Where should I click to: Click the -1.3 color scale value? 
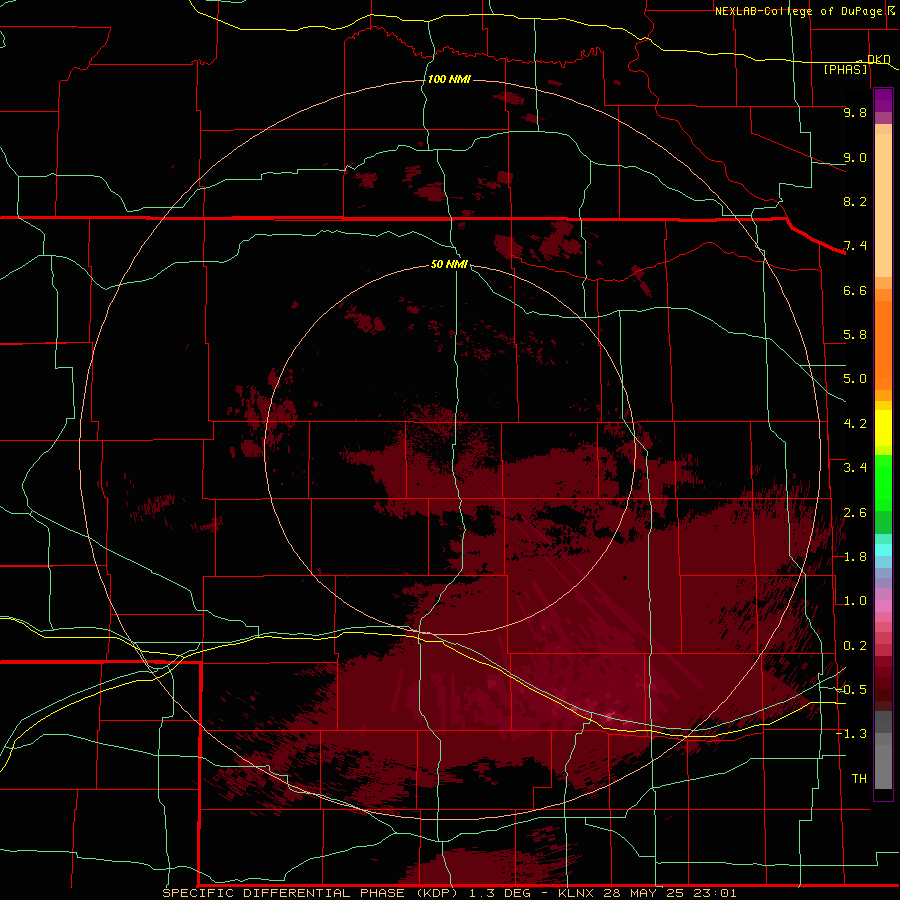coord(851,734)
